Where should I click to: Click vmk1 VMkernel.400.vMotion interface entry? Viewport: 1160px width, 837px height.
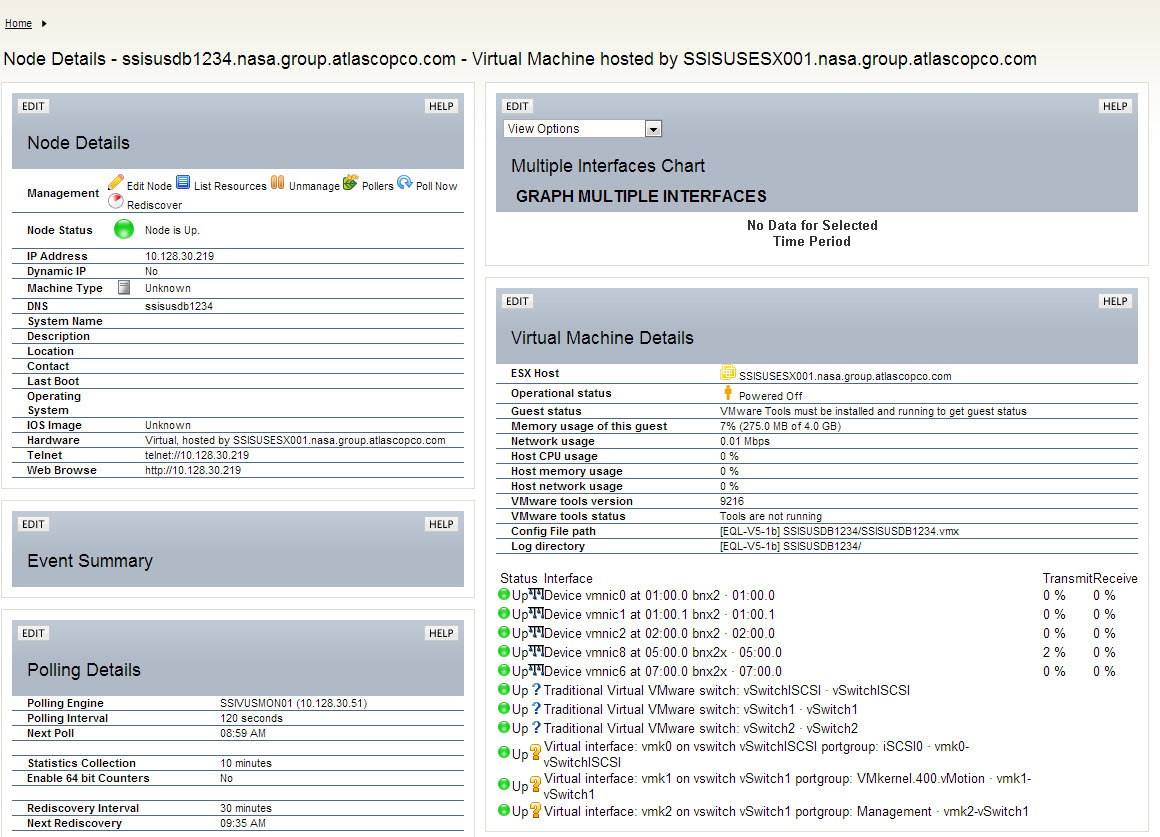tap(787, 786)
